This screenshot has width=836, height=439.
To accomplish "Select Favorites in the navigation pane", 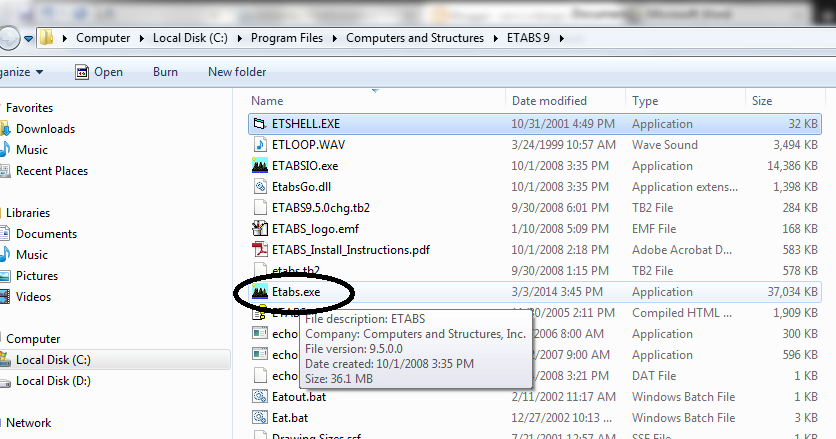I will [x=29, y=108].
